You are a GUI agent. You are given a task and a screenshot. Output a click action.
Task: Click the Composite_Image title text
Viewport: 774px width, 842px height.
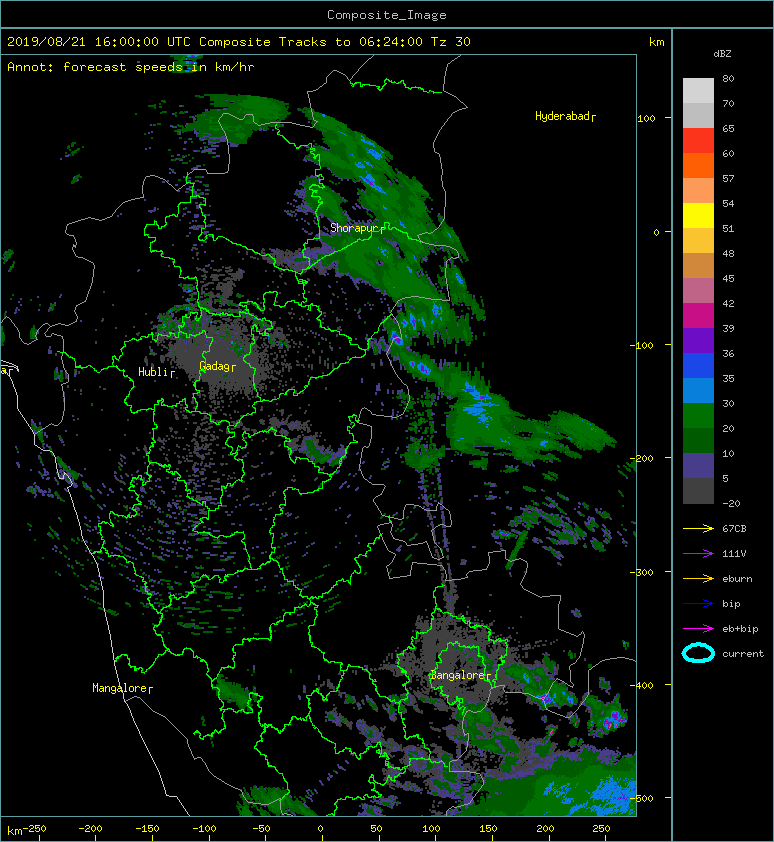pyautogui.click(x=387, y=15)
